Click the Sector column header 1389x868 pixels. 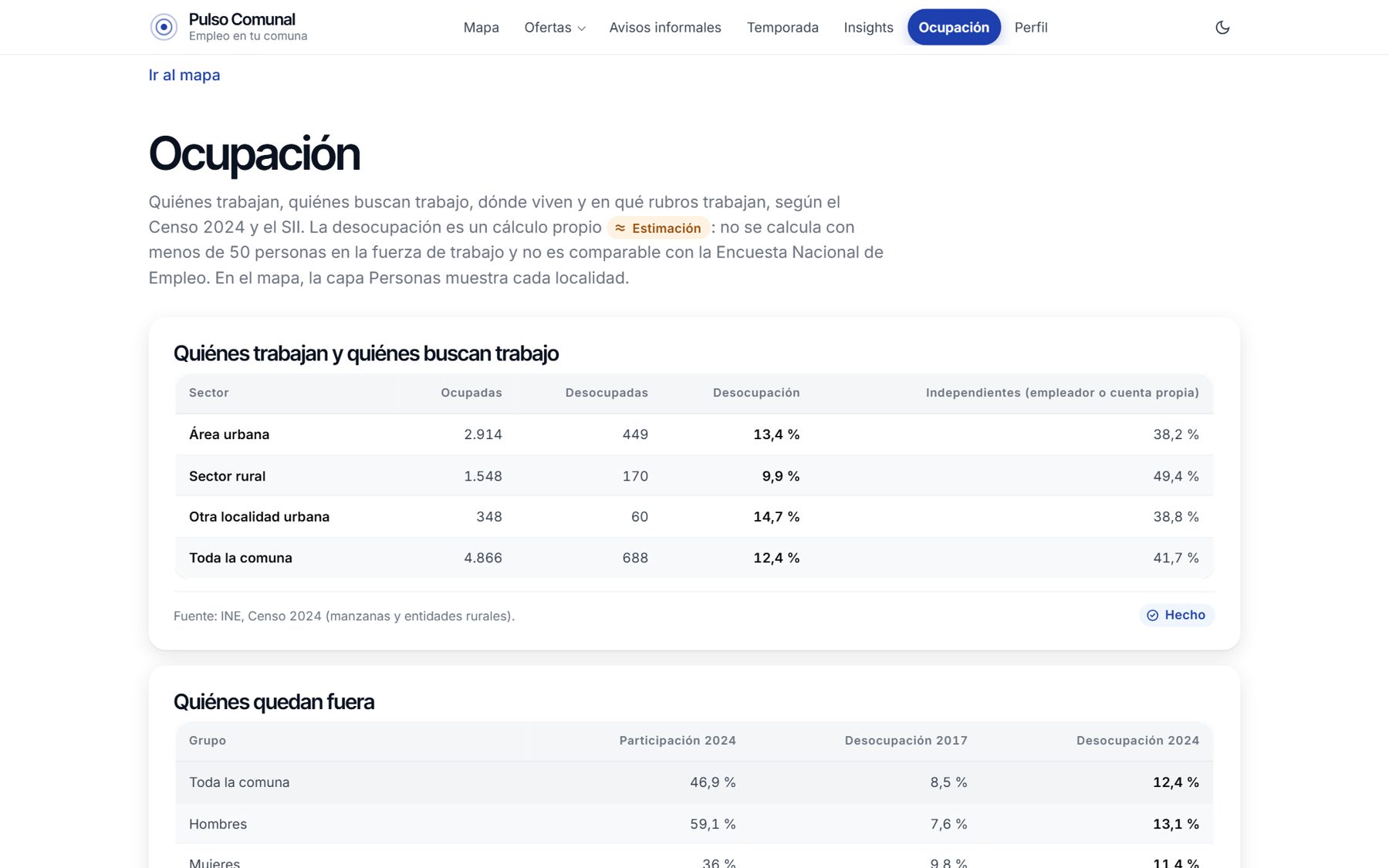point(209,393)
